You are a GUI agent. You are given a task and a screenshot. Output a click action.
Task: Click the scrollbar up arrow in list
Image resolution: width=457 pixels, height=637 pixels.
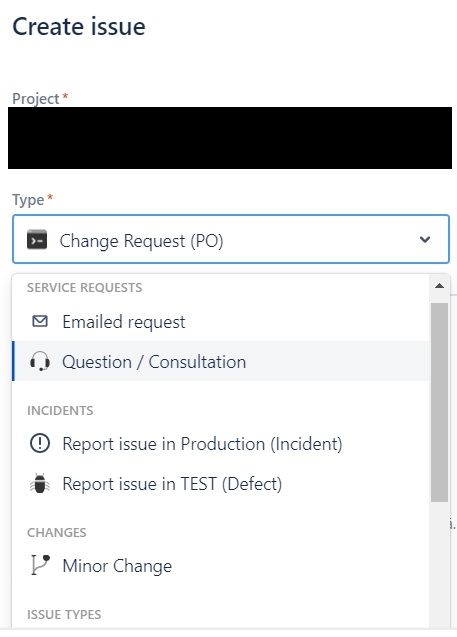439,286
